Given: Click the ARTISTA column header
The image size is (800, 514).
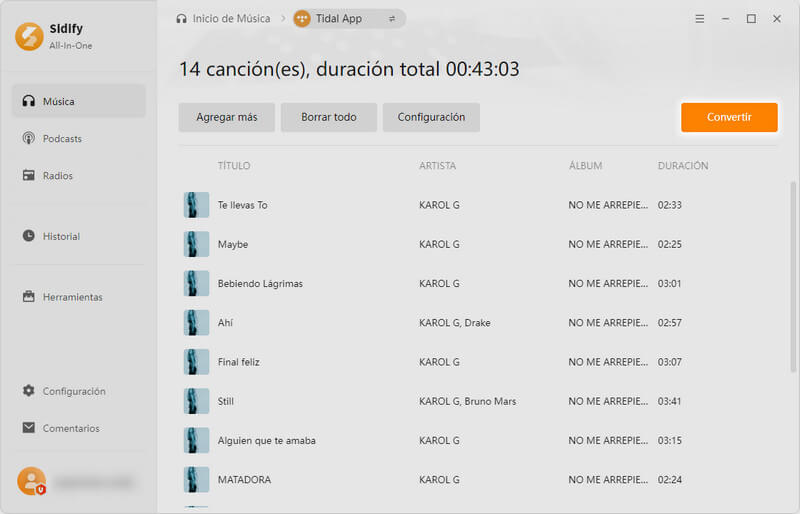Looking at the screenshot, I should [x=437, y=165].
